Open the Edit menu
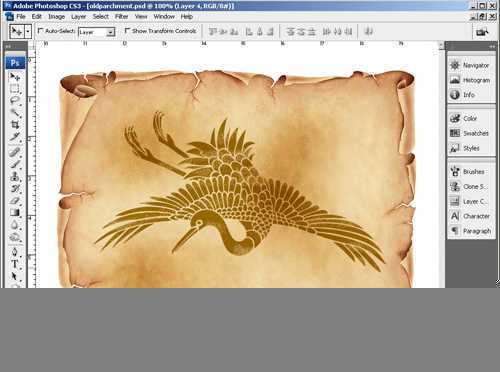Image resolution: width=500 pixels, height=372 pixels. click(x=36, y=16)
